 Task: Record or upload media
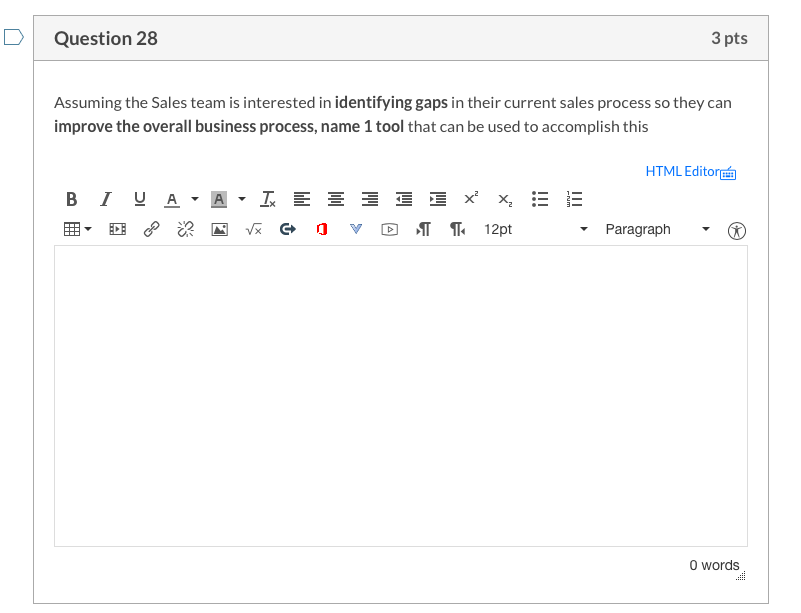pyautogui.click(x=390, y=230)
